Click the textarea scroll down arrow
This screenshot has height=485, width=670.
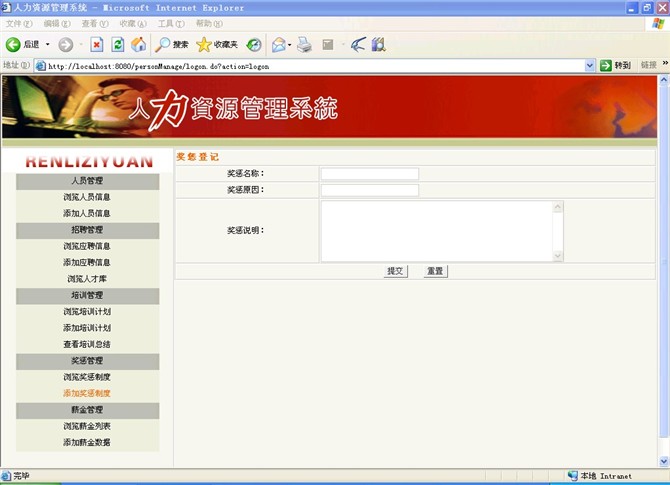click(x=558, y=256)
